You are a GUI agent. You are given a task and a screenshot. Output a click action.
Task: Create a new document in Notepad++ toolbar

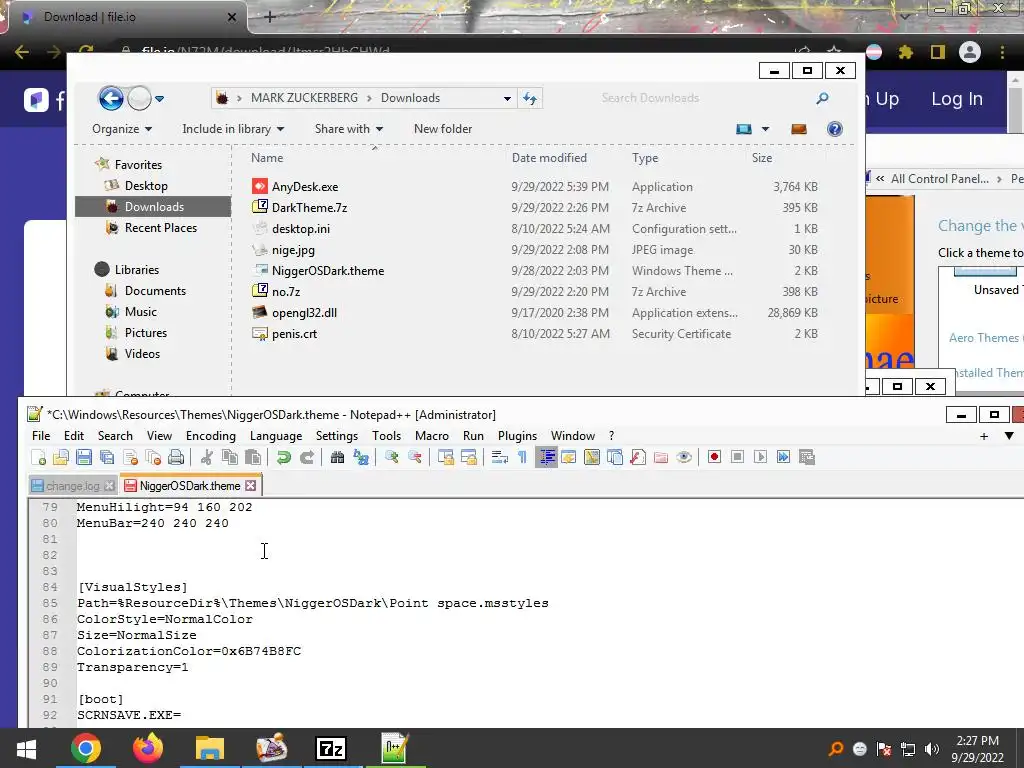[x=39, y=457]
